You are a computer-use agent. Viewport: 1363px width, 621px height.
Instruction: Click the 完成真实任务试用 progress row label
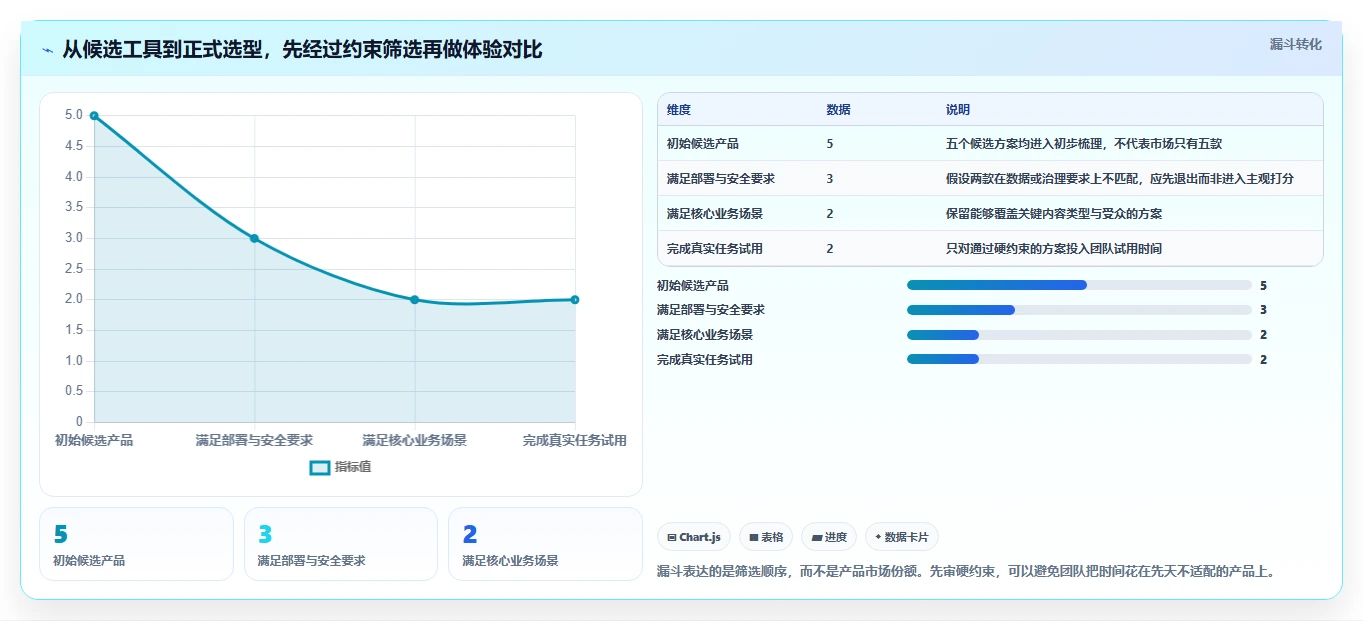pyautogui.click(x=705, y=360)
